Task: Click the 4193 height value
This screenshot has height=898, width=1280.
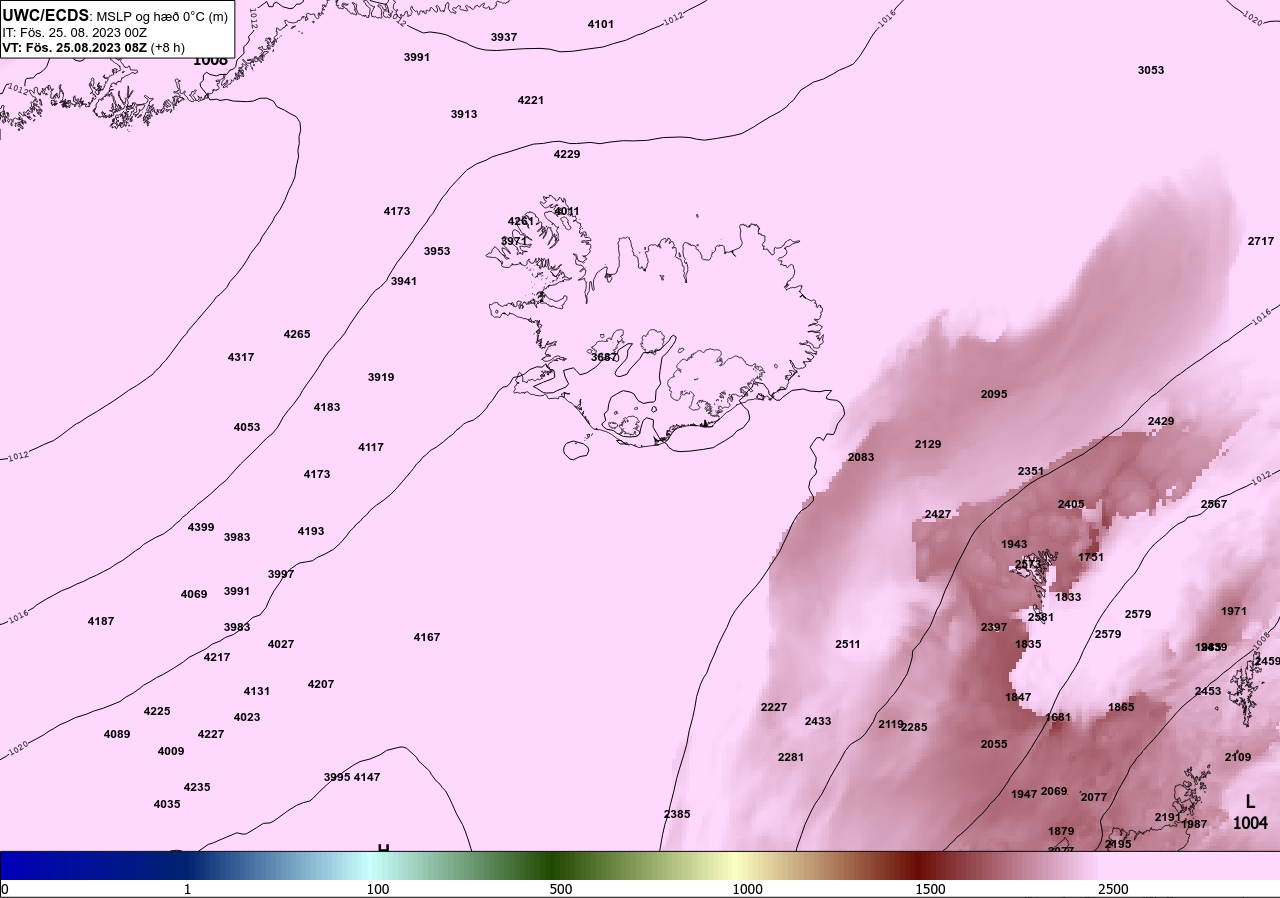Action: click(311, 531)
